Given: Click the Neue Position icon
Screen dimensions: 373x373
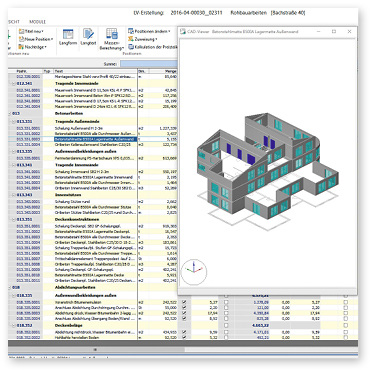Looking at the screenshot, I should (x=21, y=39).
